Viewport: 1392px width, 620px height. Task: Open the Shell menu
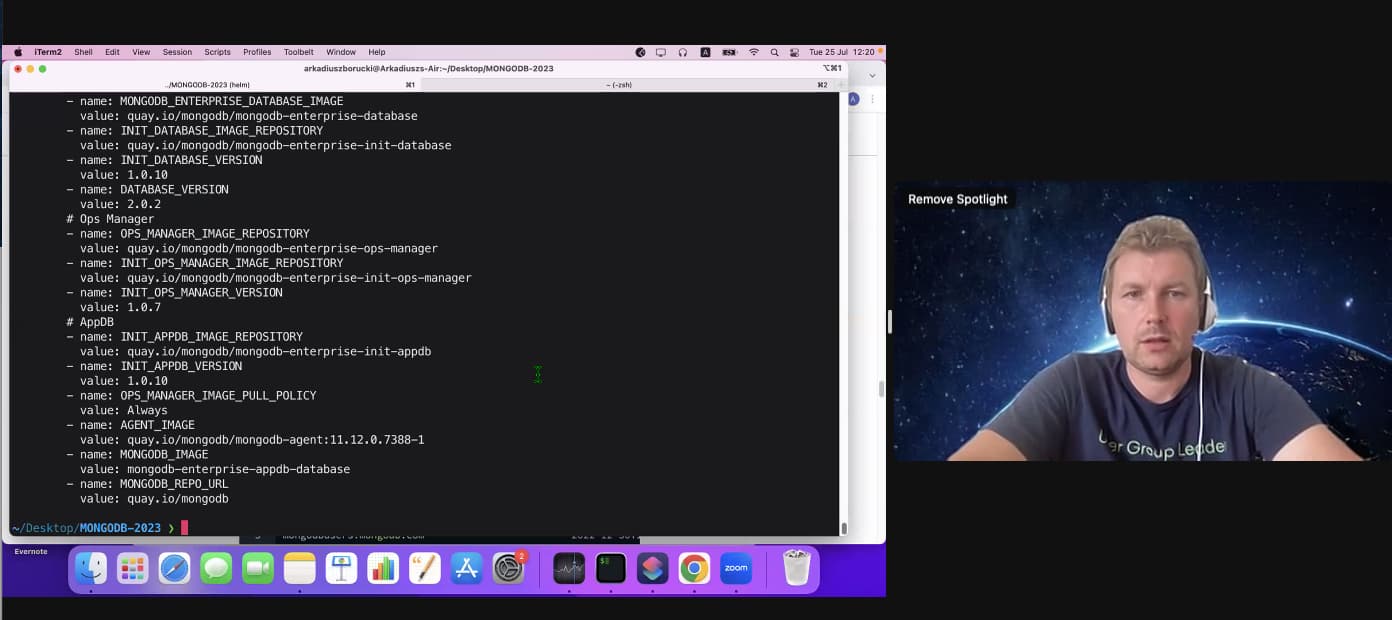[83, 52]
